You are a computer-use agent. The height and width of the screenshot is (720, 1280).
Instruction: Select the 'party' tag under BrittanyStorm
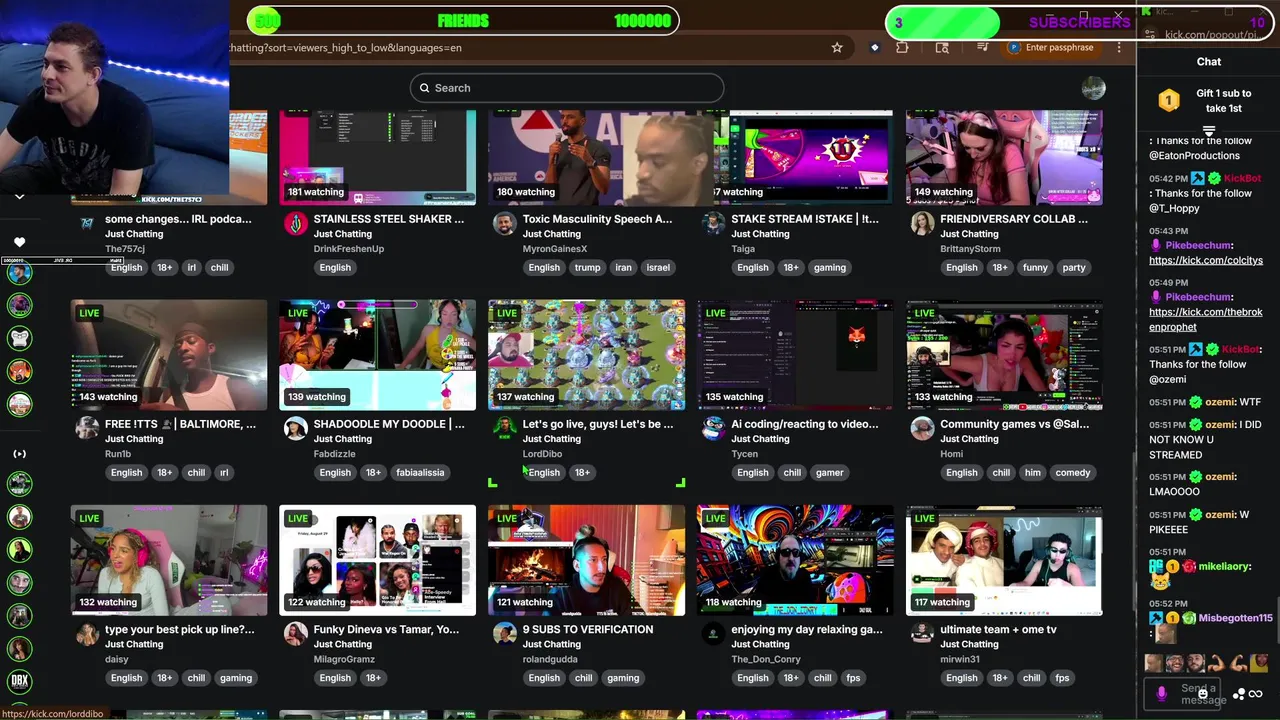click(1074, 267)
